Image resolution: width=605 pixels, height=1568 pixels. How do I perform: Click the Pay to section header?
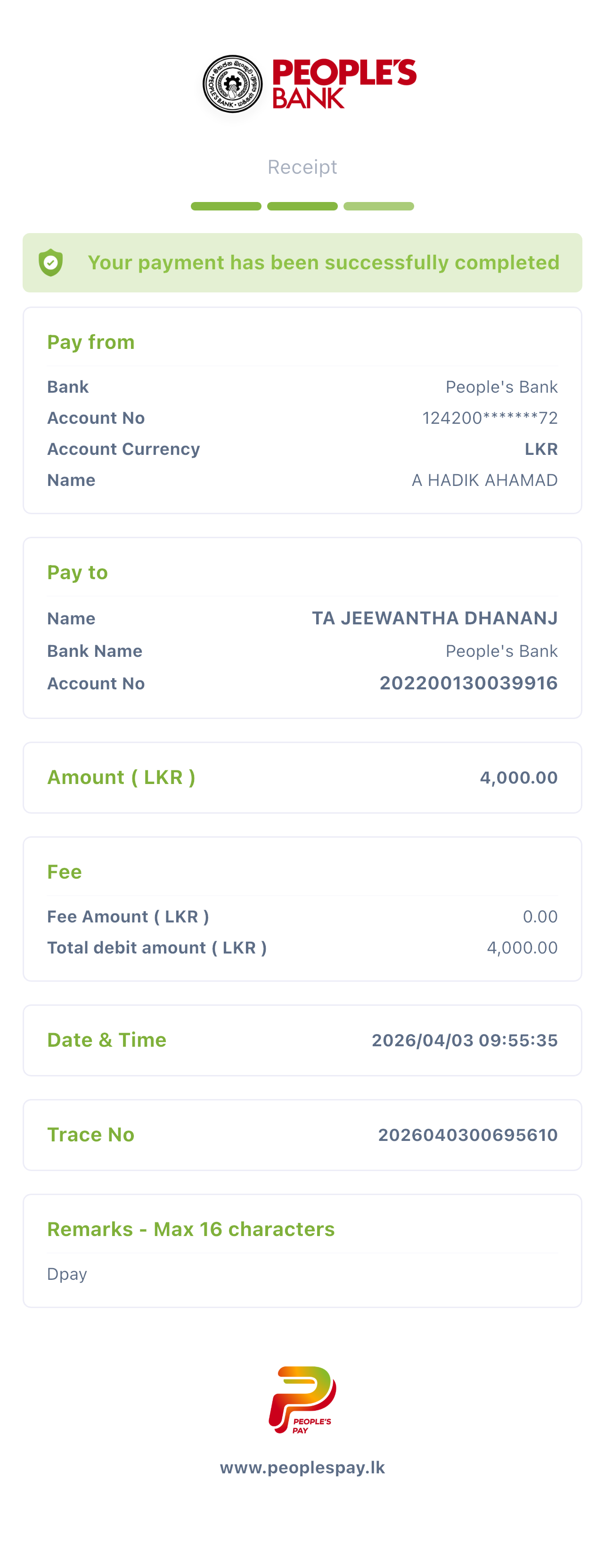click(77, 572)
